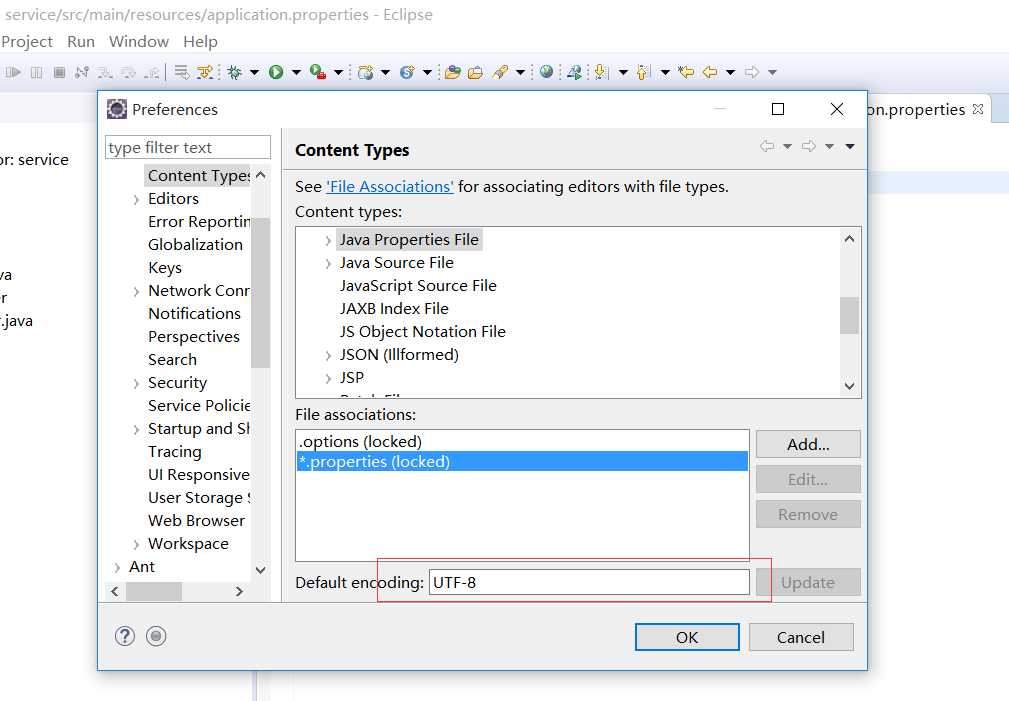Viewport: 1009px width, 701px height.
Task: Expand the Java Source File content type
Action: (x=328, y=263)
